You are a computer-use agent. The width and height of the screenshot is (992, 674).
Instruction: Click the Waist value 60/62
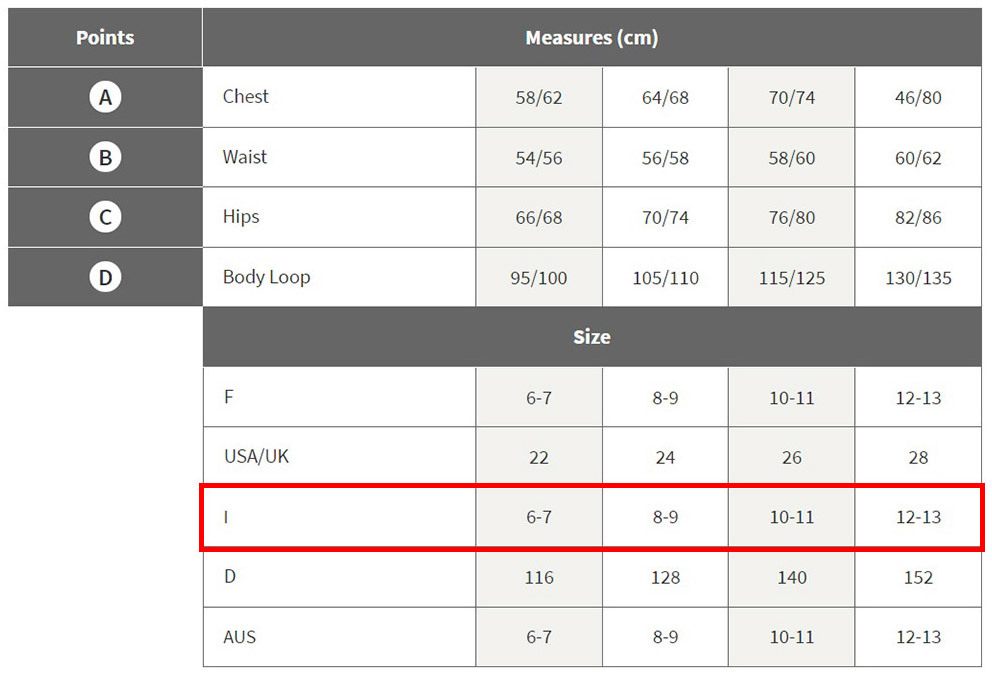coord(918,158)
